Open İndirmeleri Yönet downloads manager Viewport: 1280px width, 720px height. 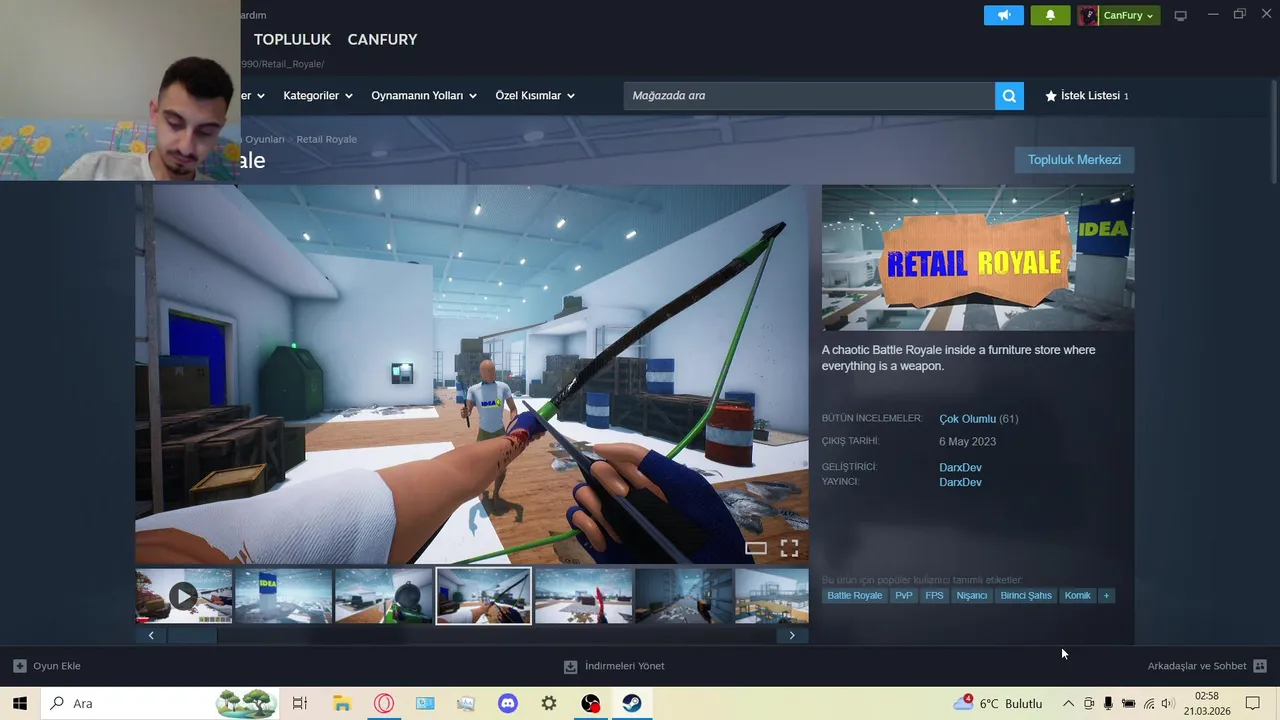[614, 666]
